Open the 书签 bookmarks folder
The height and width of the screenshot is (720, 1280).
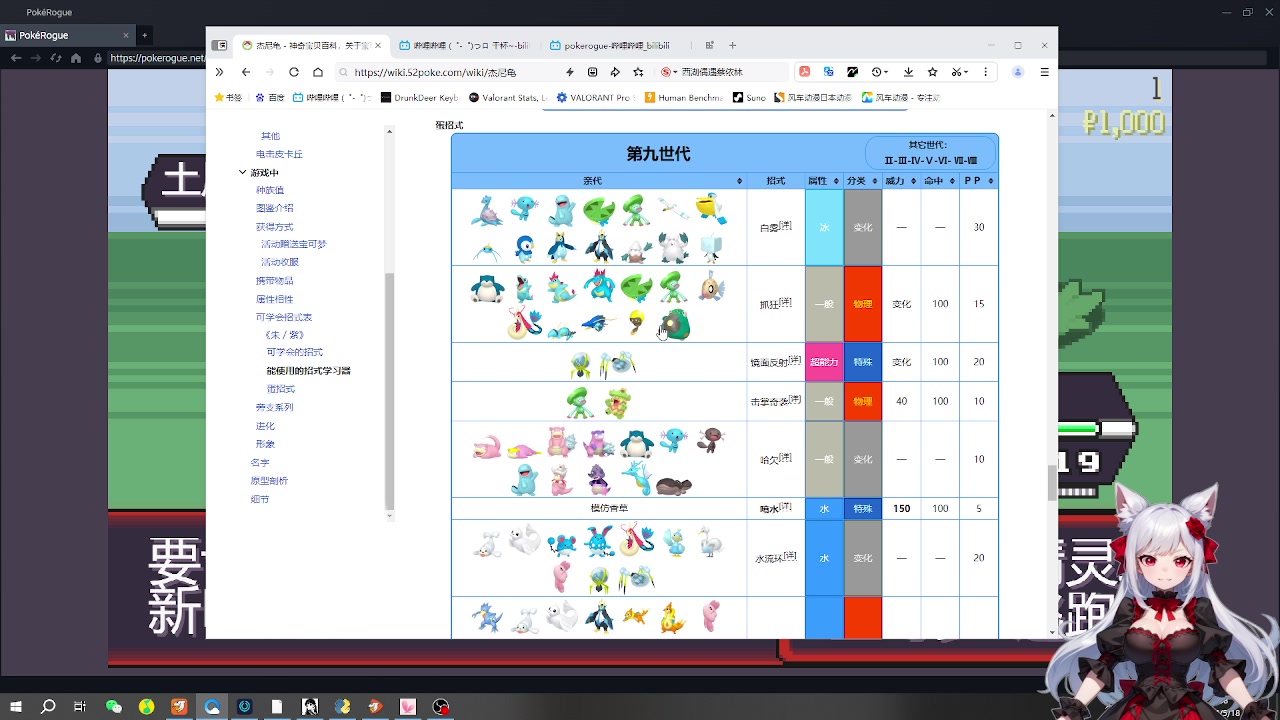228,98
